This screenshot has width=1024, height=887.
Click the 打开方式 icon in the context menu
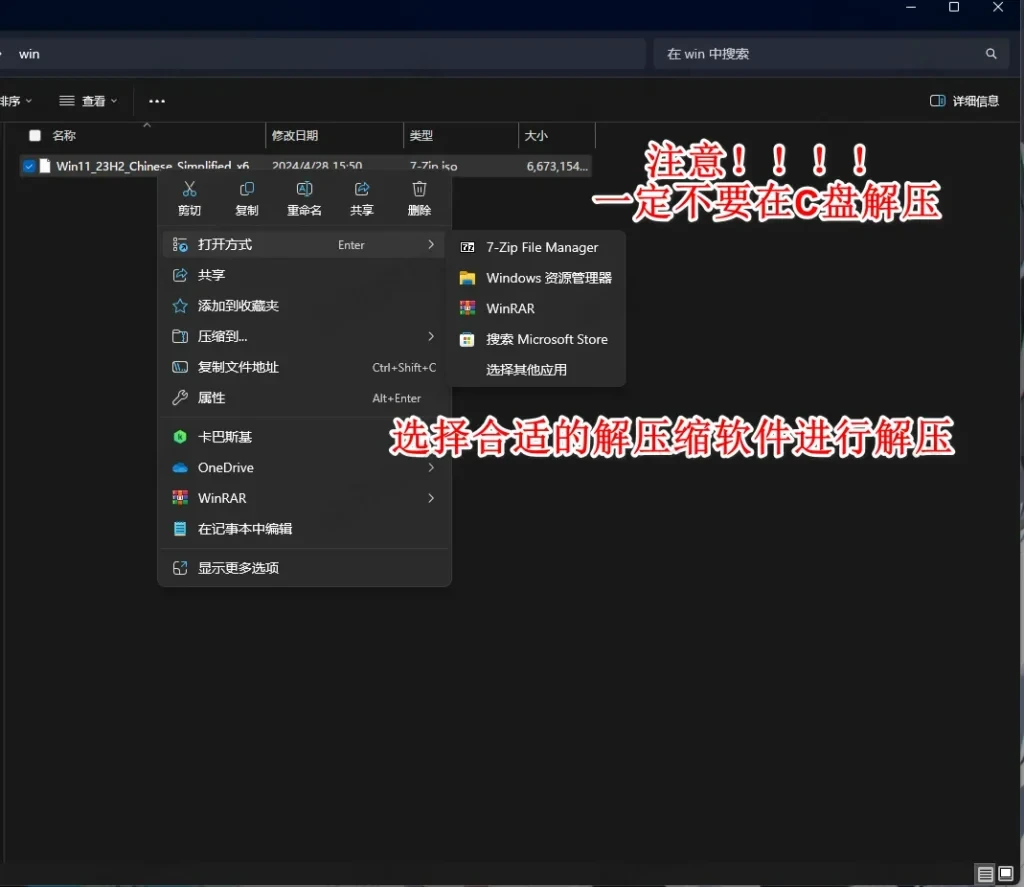click(x=180, y=245)
